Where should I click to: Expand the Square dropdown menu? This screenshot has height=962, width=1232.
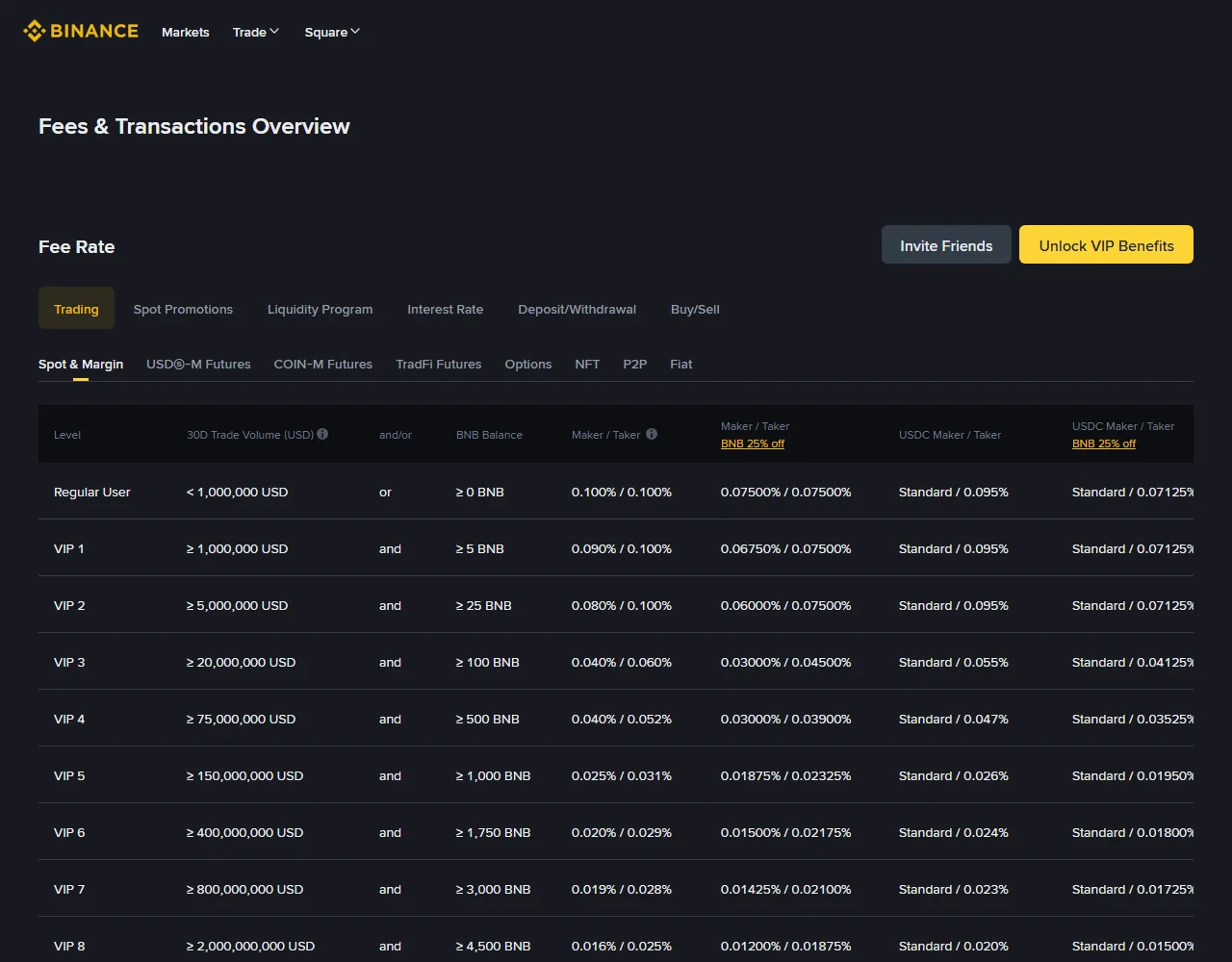pyautogui.click(x=332, y=32)
